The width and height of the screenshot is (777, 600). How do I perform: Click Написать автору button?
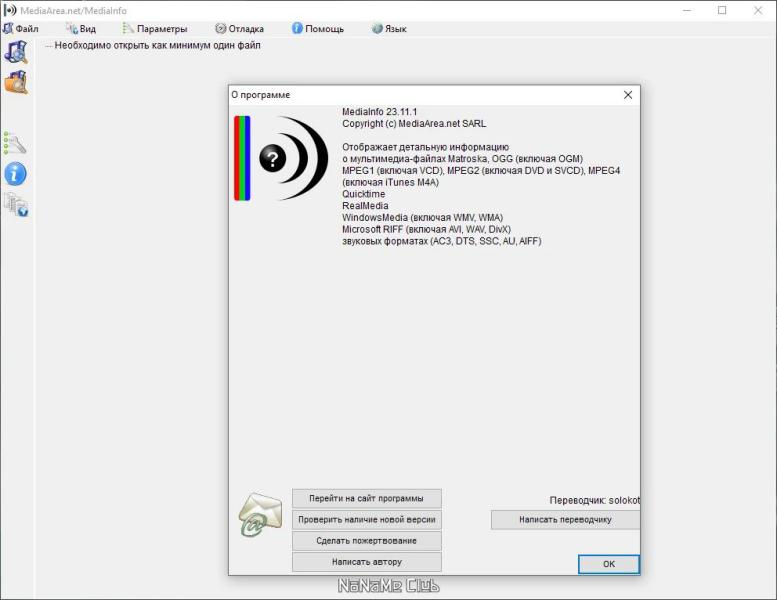(x=367, y=562)
